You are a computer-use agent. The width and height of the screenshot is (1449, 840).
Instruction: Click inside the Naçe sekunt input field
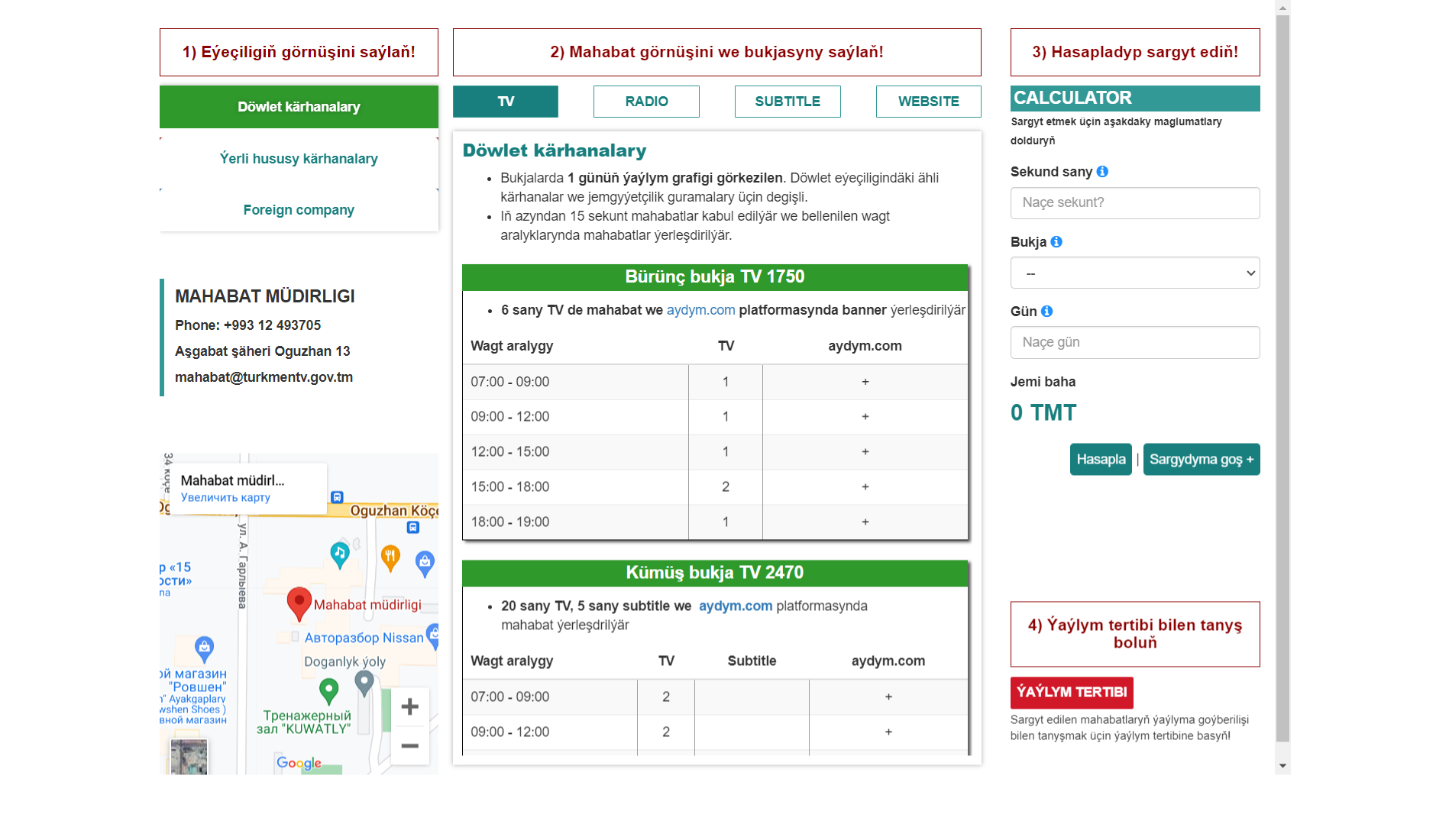pyautogui.click(x=1134, y=203)
